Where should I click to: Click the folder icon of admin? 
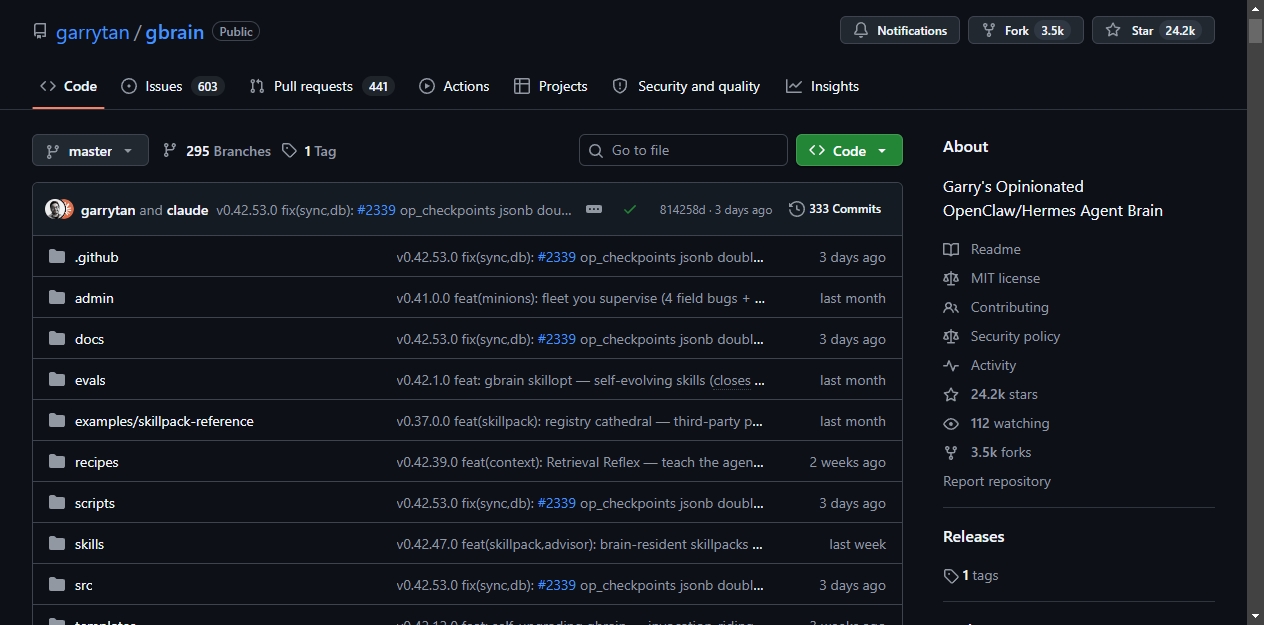(57, 298)
